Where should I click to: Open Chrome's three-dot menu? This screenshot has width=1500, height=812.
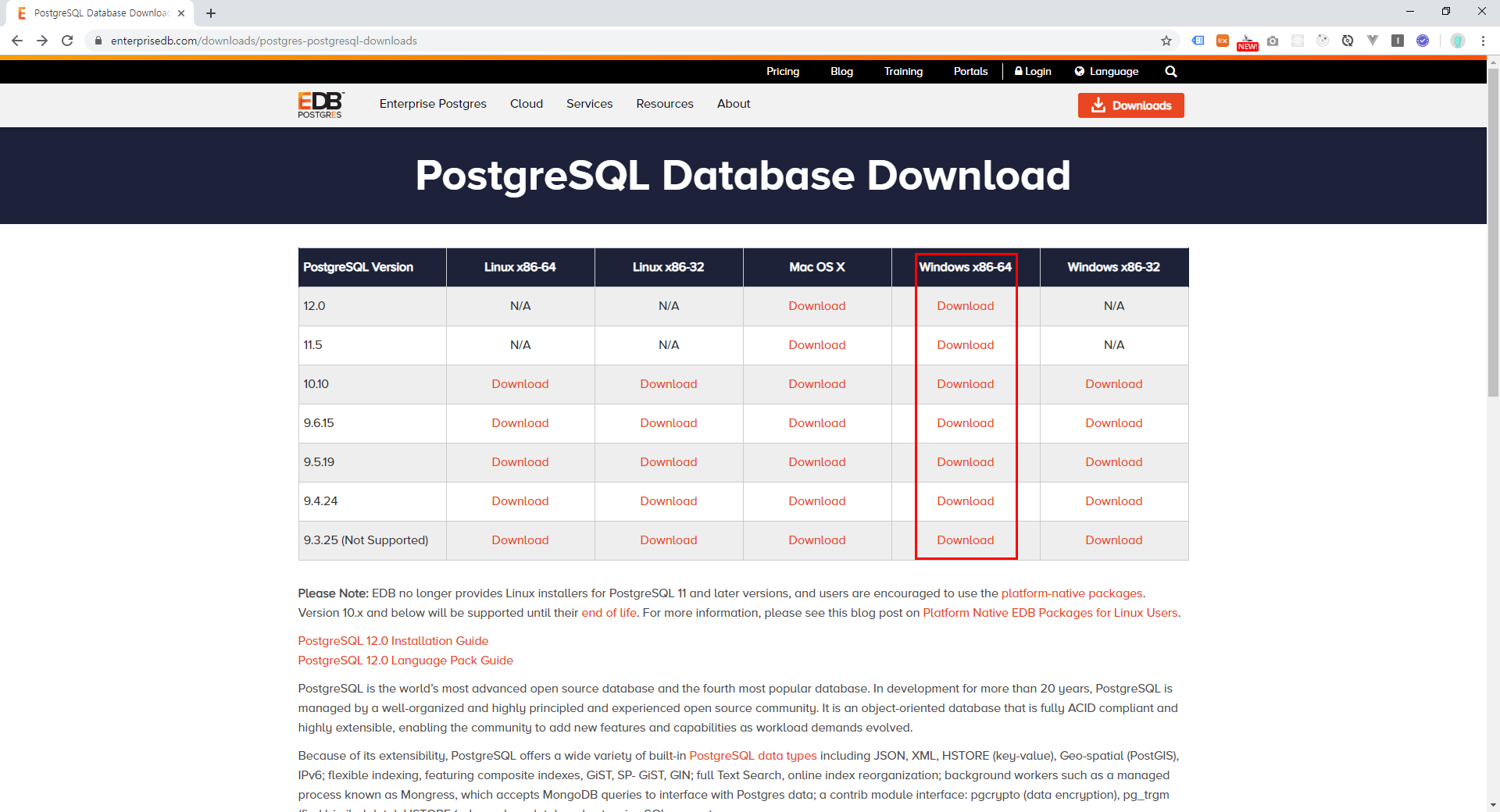(1483, 41)
